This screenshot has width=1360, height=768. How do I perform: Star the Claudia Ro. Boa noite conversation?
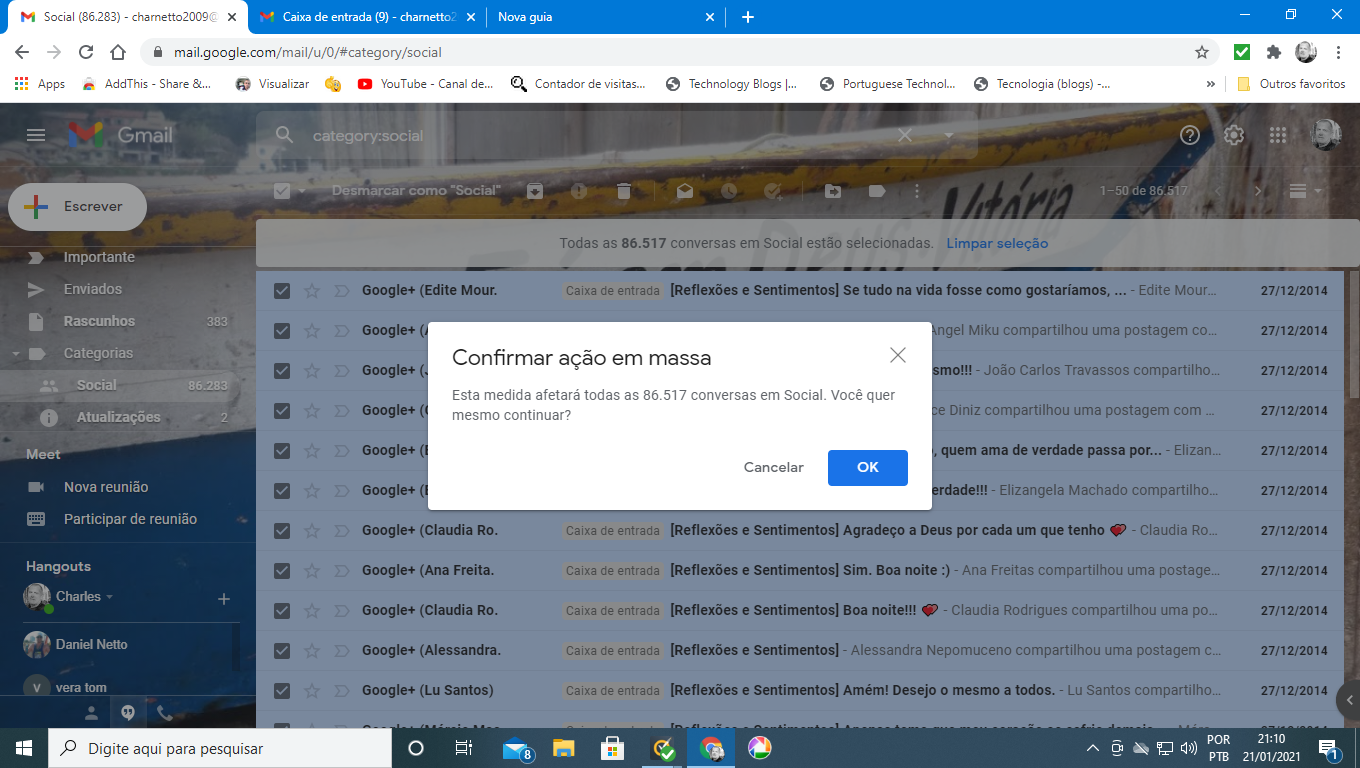[x=312, y=610]
